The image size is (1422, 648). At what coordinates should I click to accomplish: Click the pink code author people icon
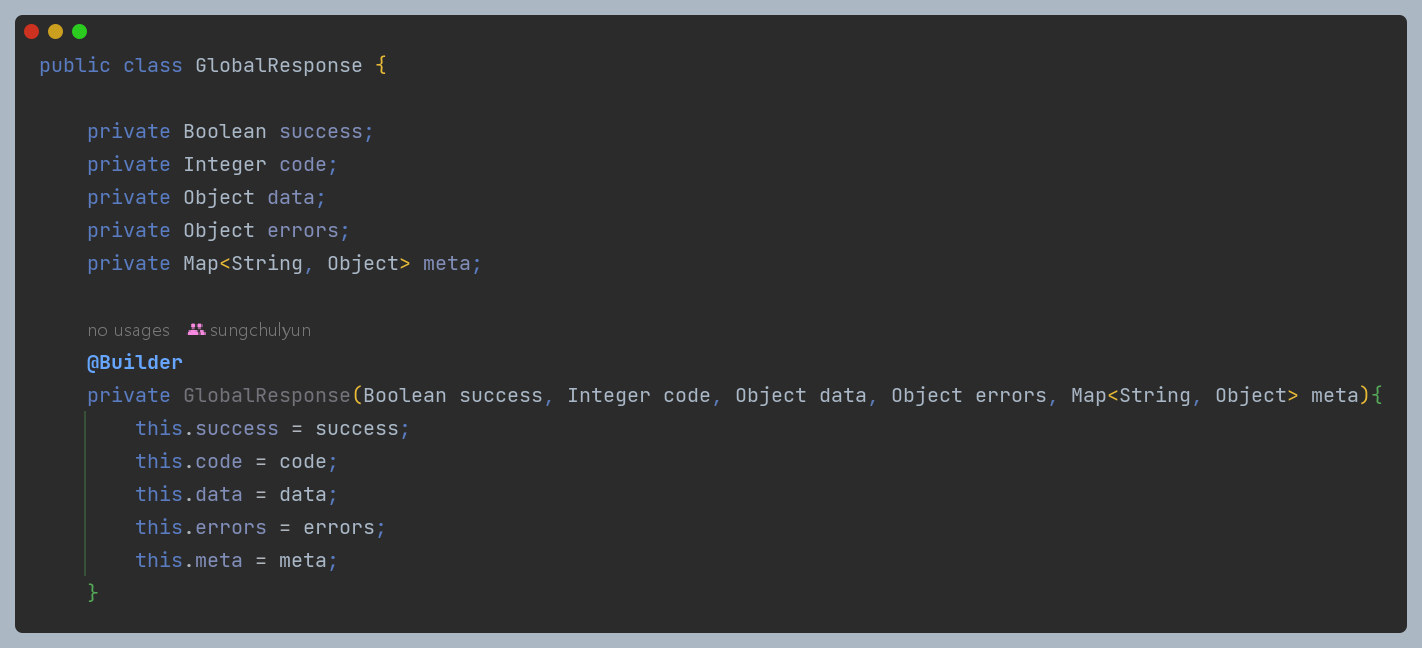[196, 329]
